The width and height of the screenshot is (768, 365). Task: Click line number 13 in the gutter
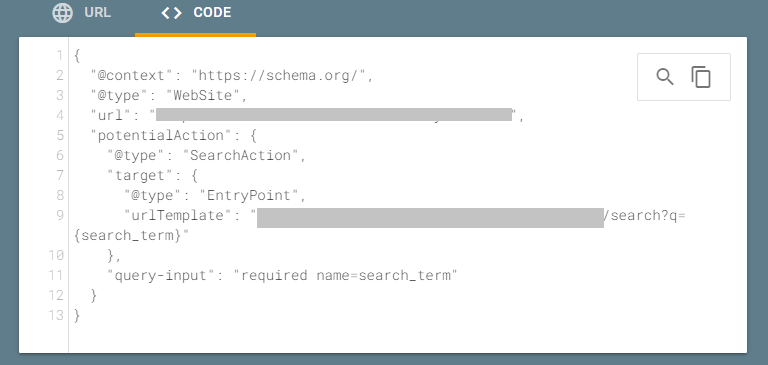coord(56,315)
